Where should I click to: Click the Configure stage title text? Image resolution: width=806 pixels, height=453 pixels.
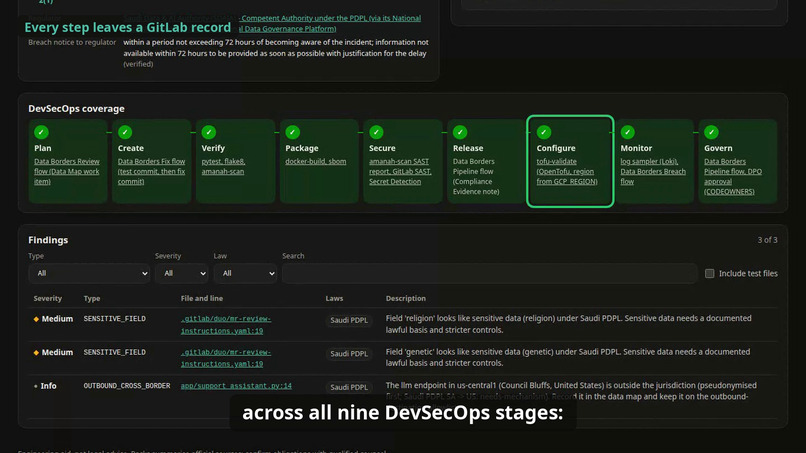pyautogui.click(x=556, y=148)
